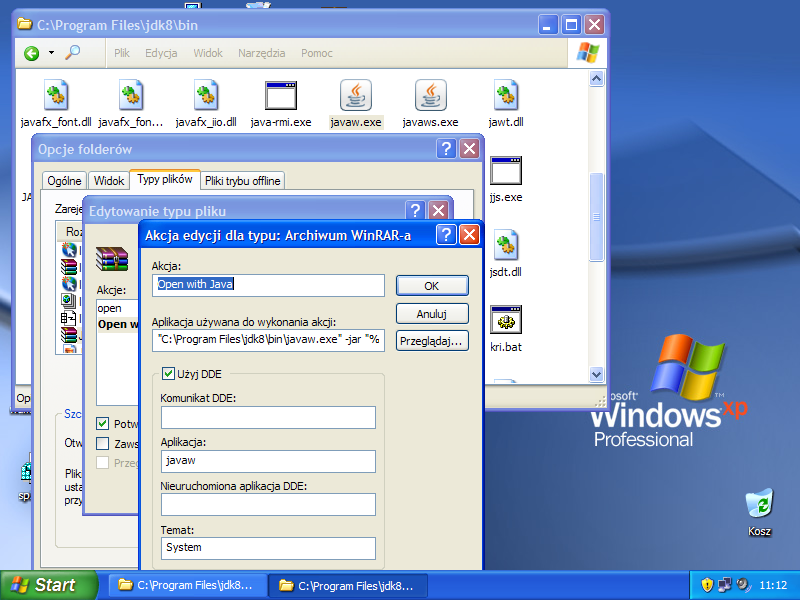Open the Widok menu in Explorer
The width and height of the screenshot is (800, 600).
pyautogui.click(x=208, y=53)
